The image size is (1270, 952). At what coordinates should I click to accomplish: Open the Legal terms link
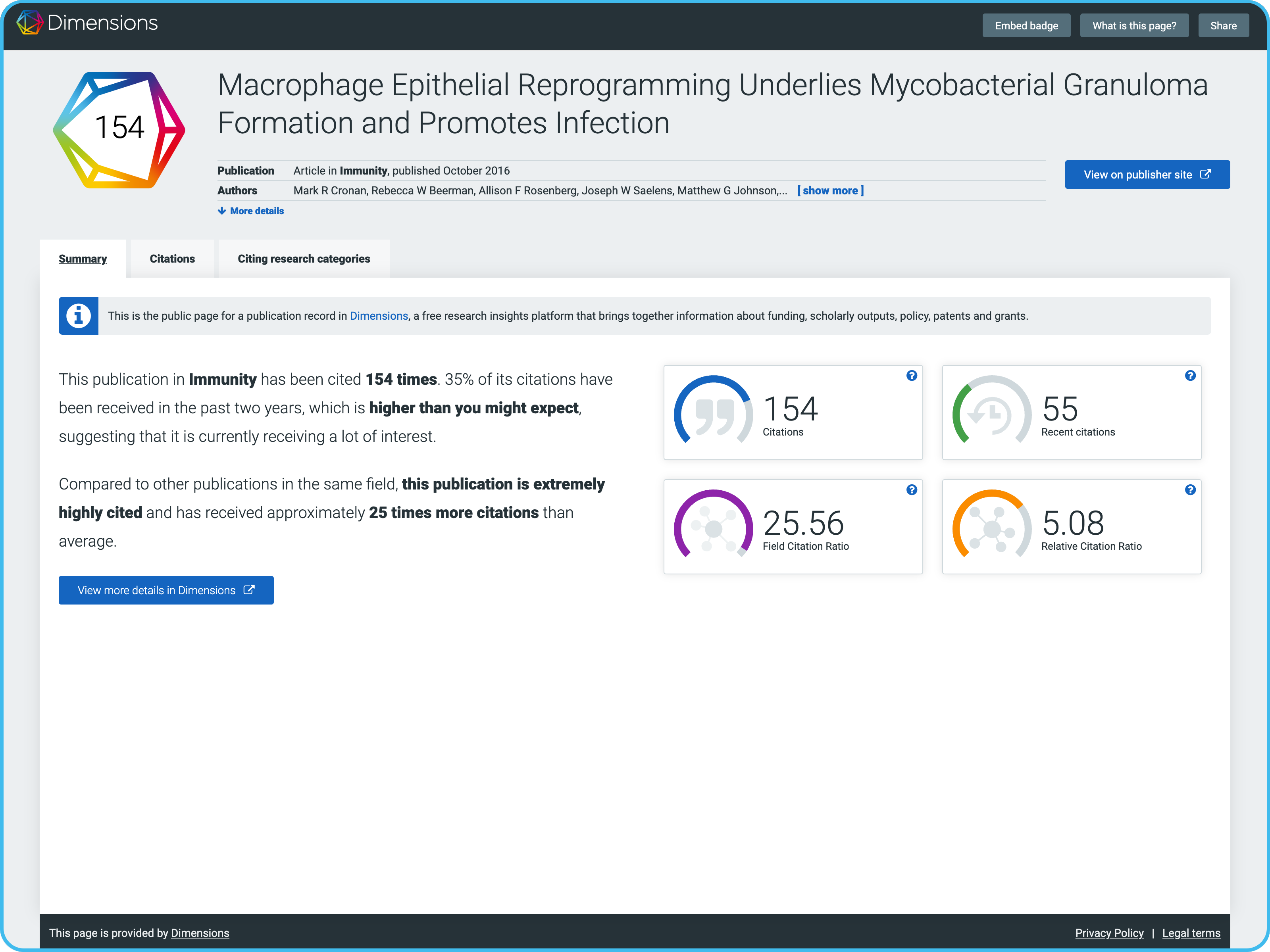point(1191,933)
